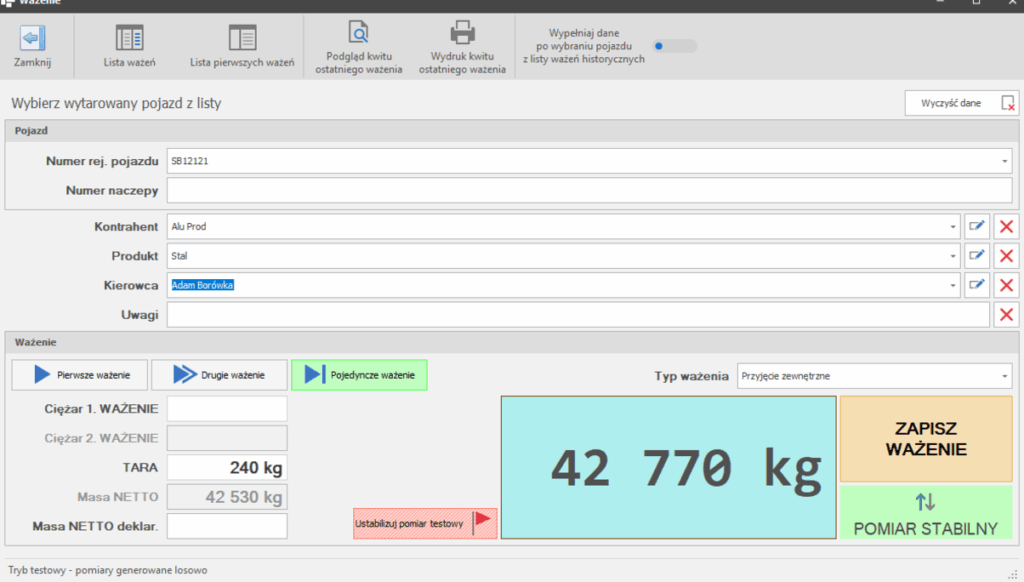Clear the Kierowca field with red X
This screenshot has height=582, width=1024.
tap(1006, 285)
